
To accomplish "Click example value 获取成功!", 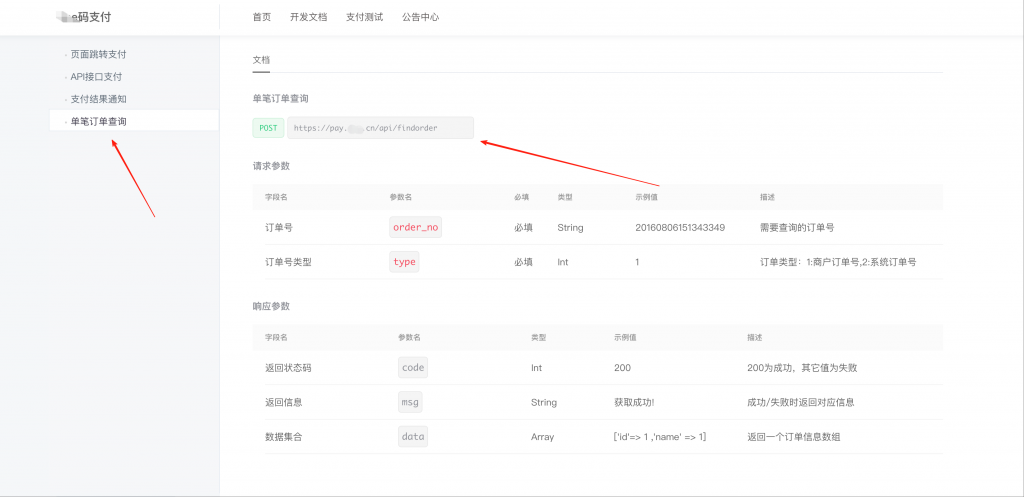I will [634, 402].
